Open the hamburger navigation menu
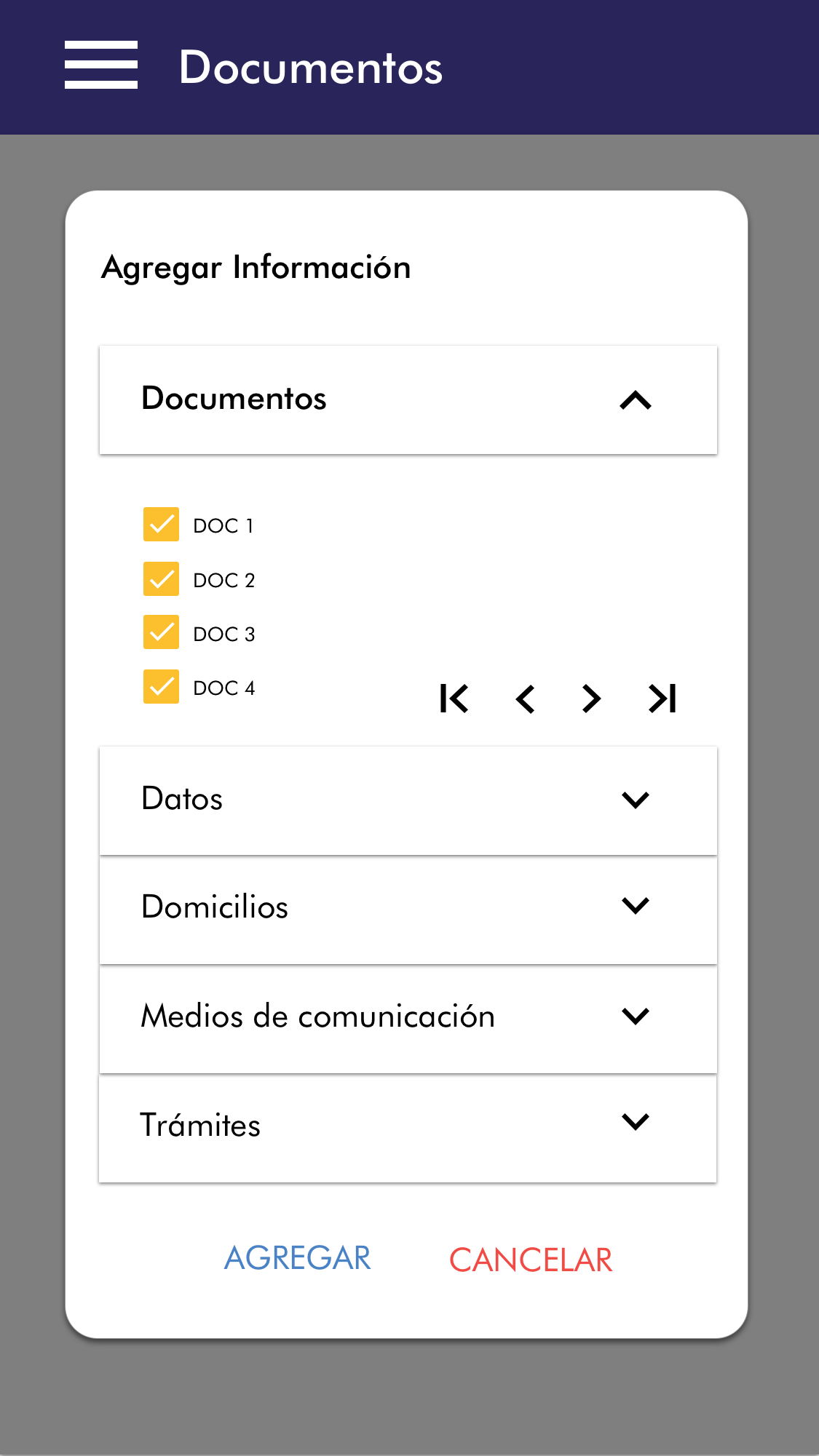 (100, 65)
